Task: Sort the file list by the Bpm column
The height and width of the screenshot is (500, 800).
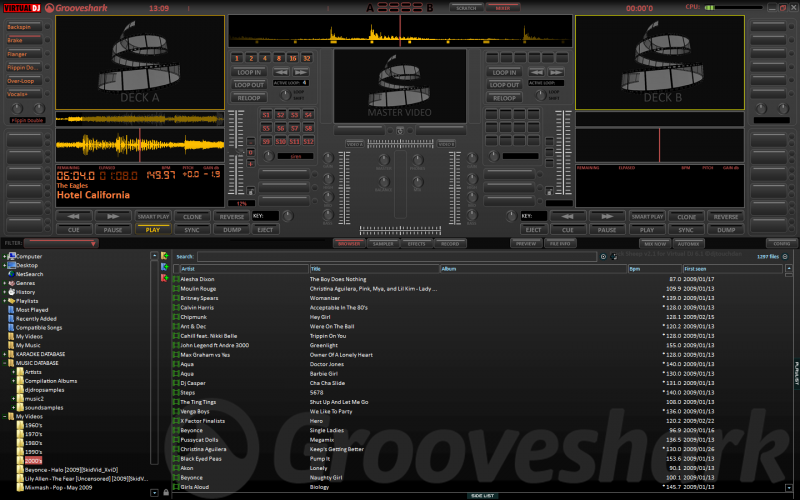Action: tap(655, 269)
